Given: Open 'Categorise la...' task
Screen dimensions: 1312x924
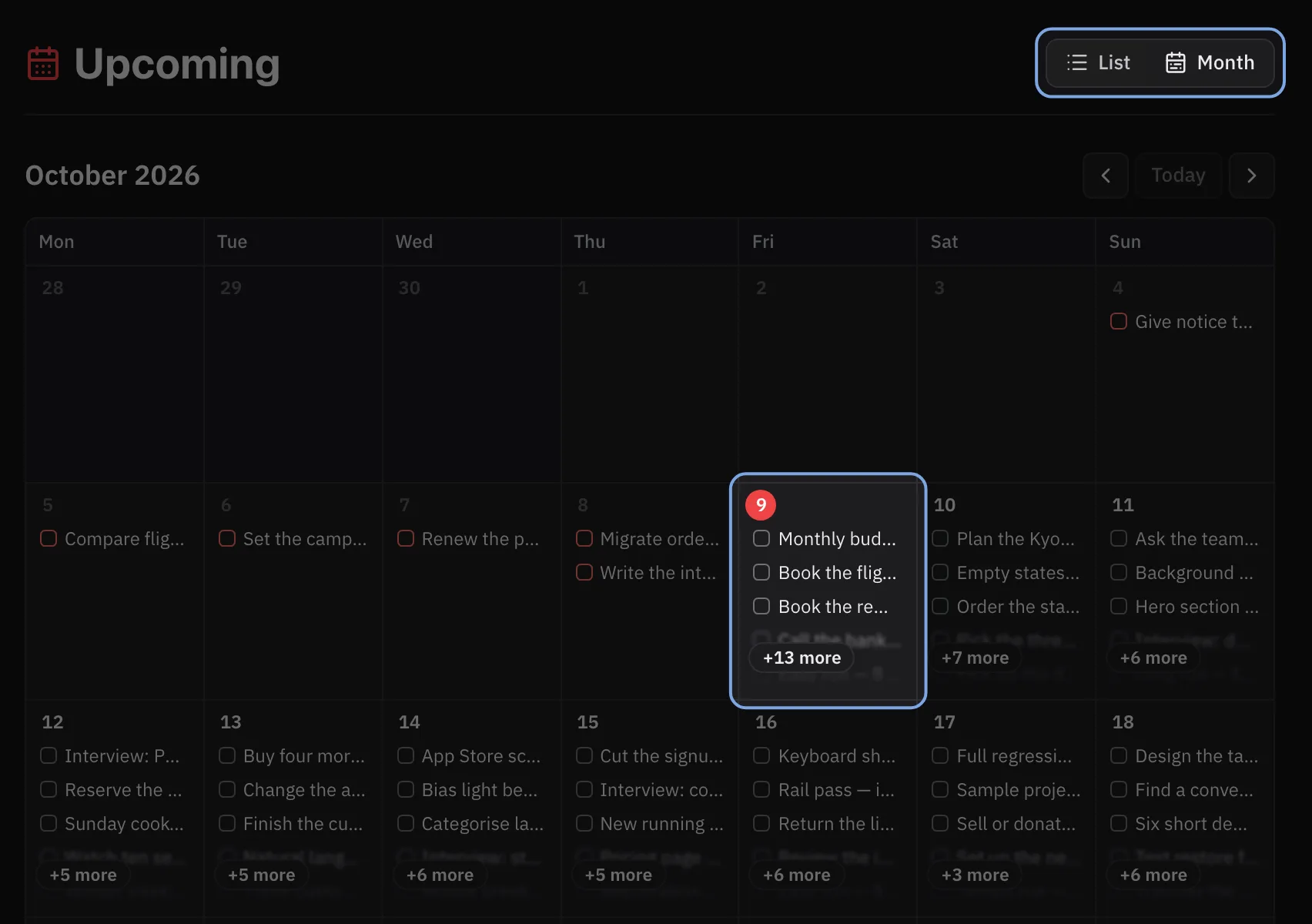Looking at the screenshot, I should point(483,823).
